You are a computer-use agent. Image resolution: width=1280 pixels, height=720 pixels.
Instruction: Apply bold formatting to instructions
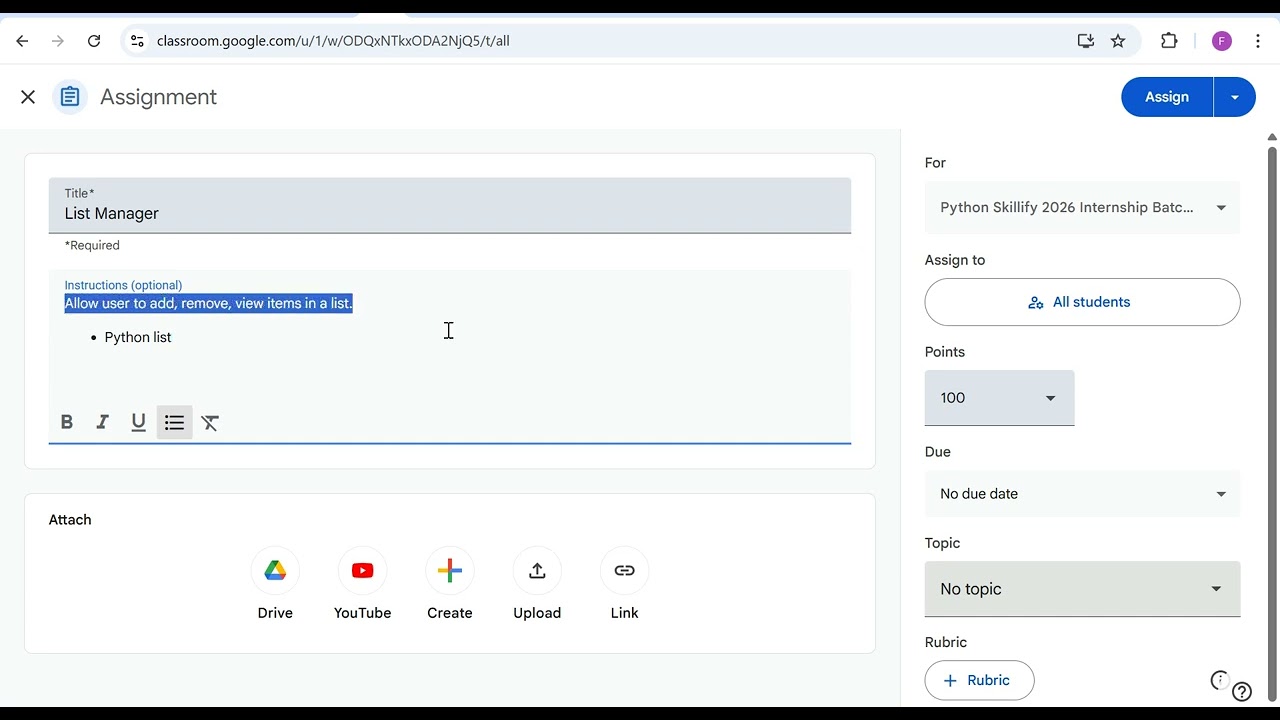[x=67, y=423]
